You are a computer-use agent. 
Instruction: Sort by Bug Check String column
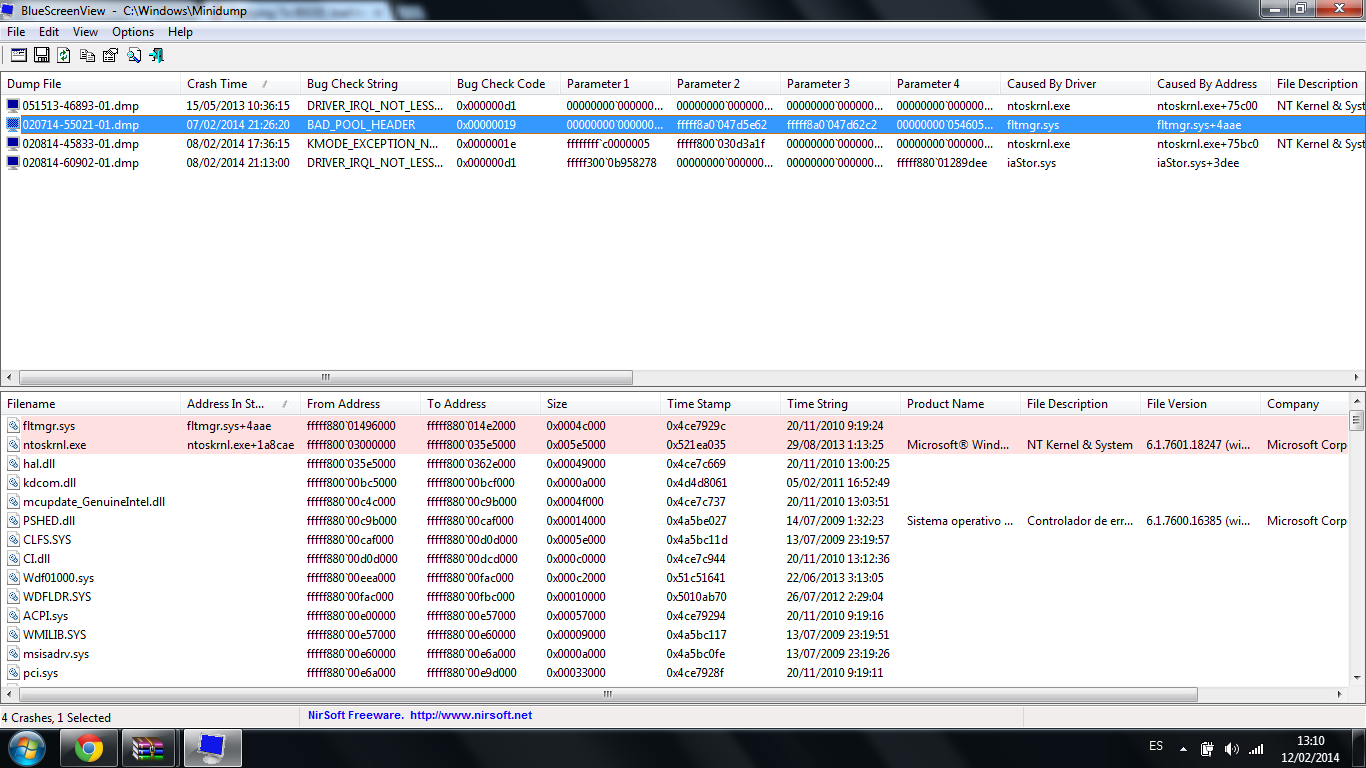point(376,84)
